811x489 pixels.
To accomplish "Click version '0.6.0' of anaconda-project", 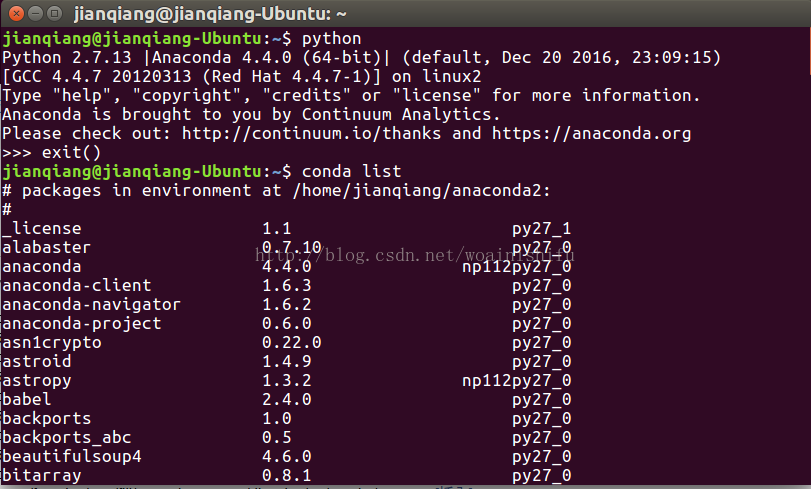I will pyautogui.click(x=287, y=323).
